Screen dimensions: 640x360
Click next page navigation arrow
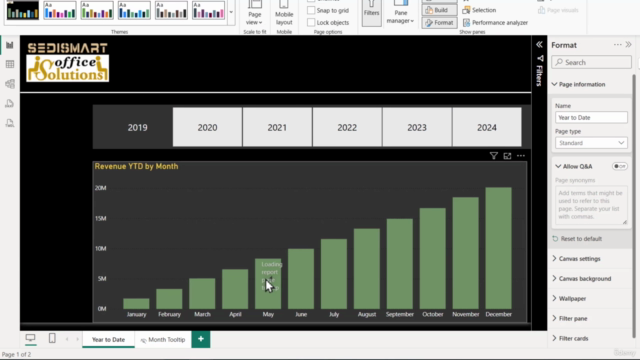tap(77, 339)
